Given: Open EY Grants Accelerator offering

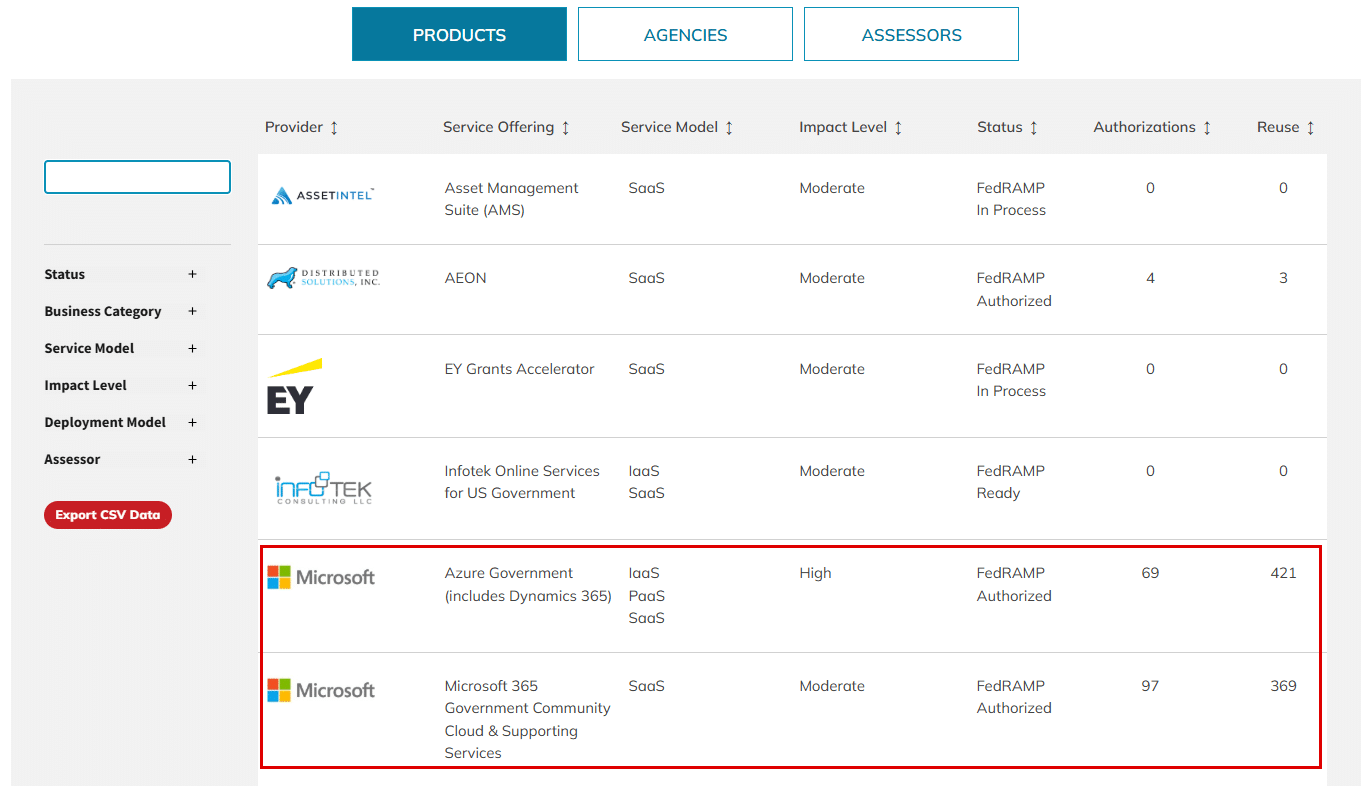Looking at the screenshot, I should tap(520, 369).
